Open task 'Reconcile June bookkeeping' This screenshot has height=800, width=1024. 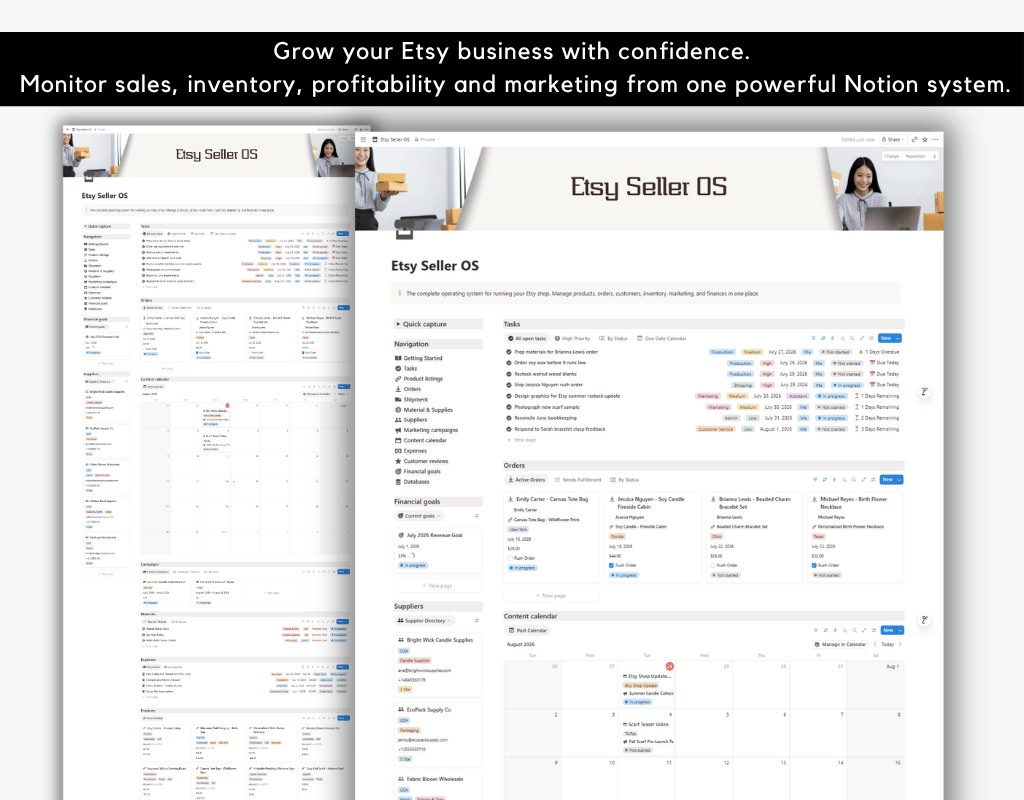pos(545,418)
